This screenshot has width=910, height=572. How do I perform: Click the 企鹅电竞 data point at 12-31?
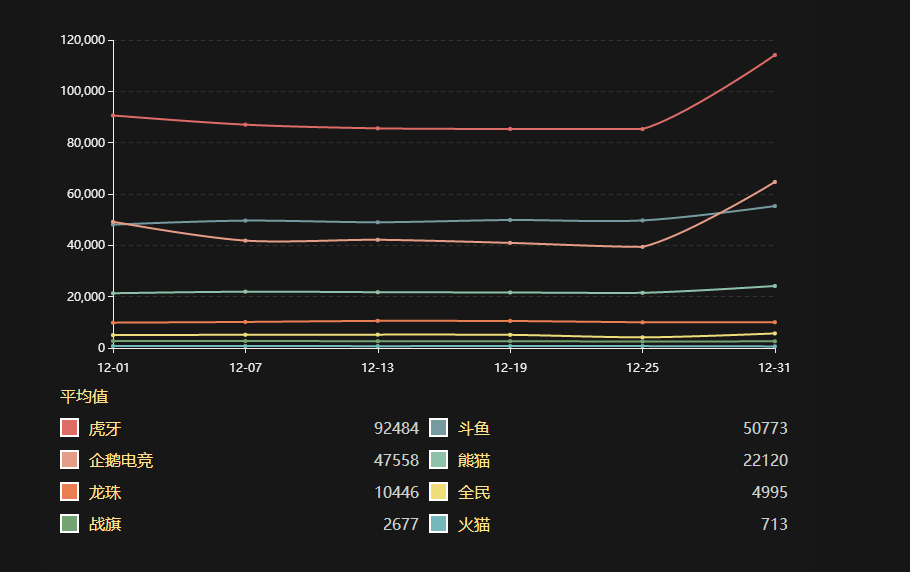pos(774,182)
